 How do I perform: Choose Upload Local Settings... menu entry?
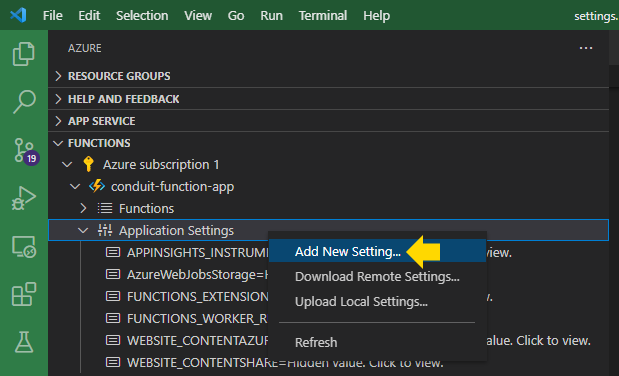[x=377, y=302]
